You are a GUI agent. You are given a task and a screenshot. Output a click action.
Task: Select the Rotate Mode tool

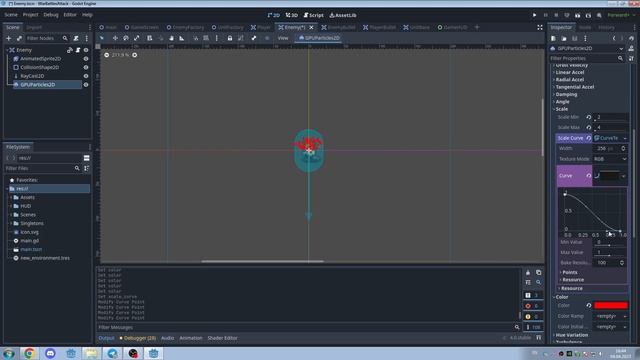126,38
